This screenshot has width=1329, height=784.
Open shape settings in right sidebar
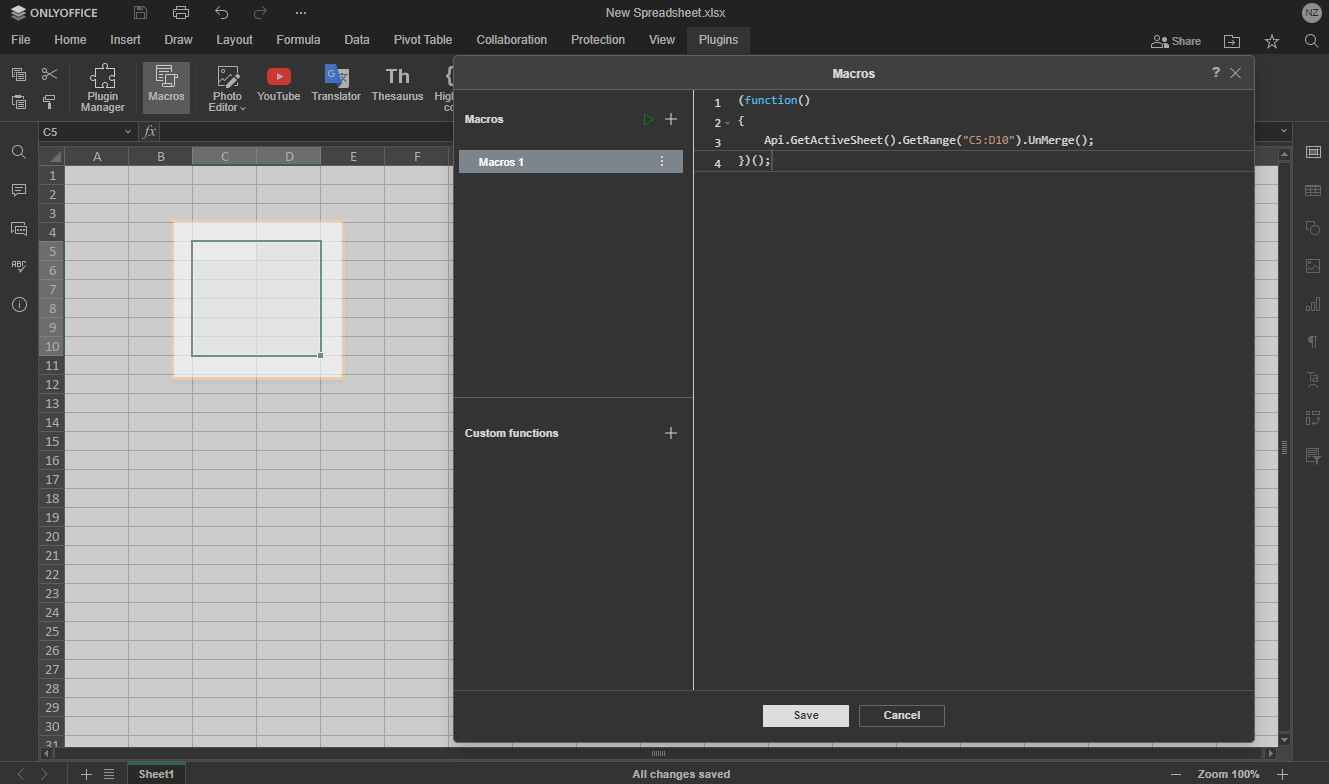(x=1313, y=228)
